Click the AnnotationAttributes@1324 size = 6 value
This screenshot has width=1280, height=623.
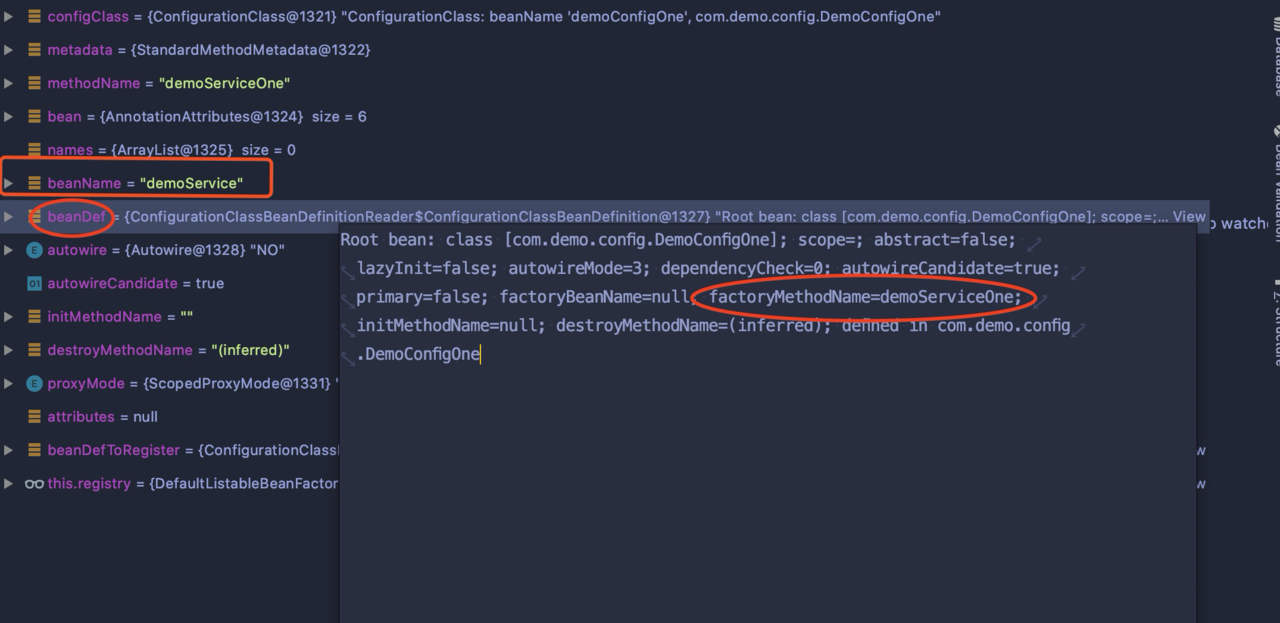point(233,116)
